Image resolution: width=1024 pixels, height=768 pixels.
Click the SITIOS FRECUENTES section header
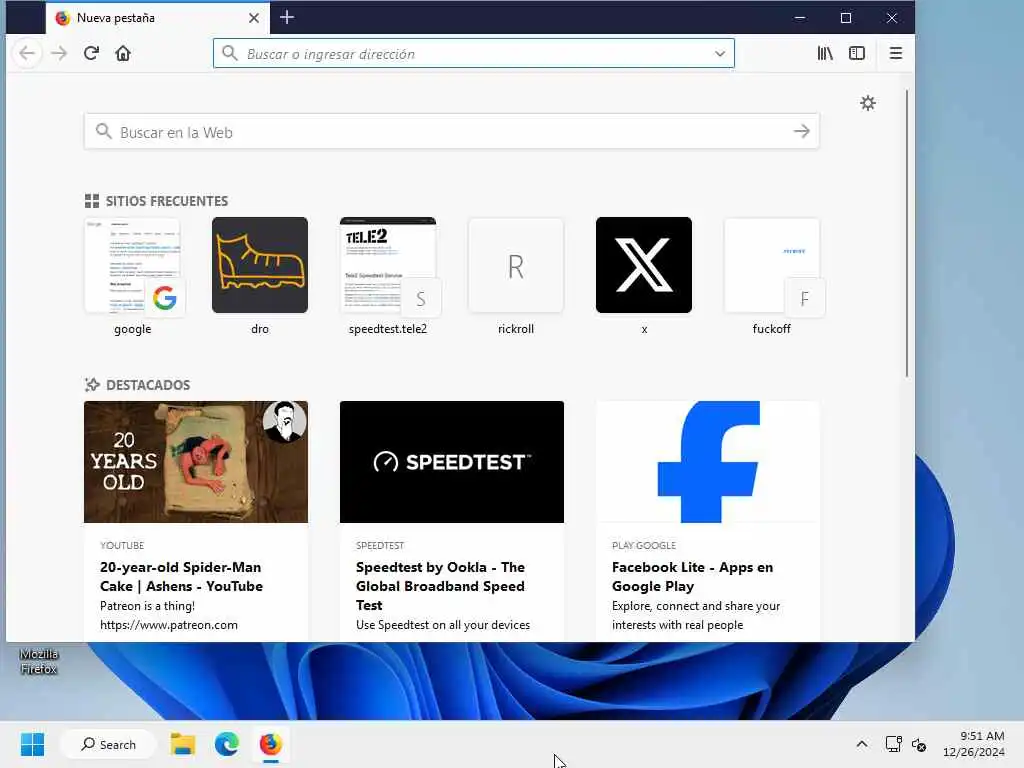pos(157,201)
